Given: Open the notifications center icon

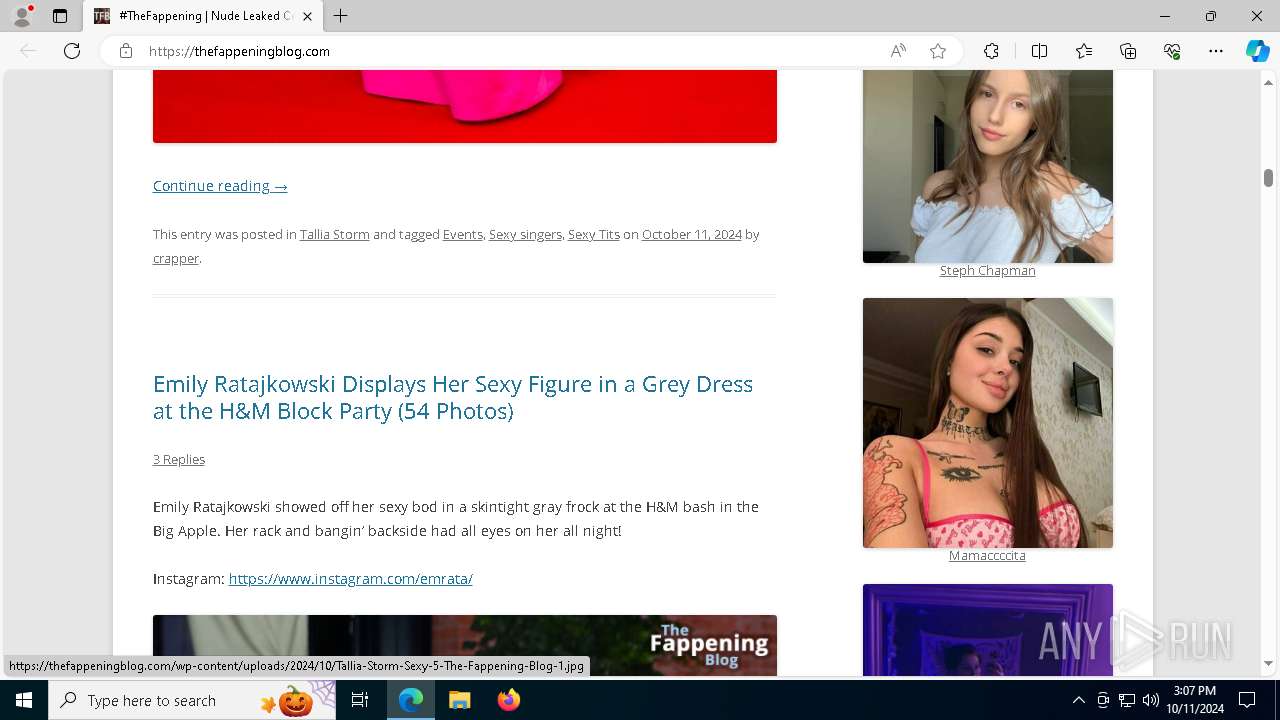Looking at the screenshot, I should pyautogui.click(x=1247, y=700).
